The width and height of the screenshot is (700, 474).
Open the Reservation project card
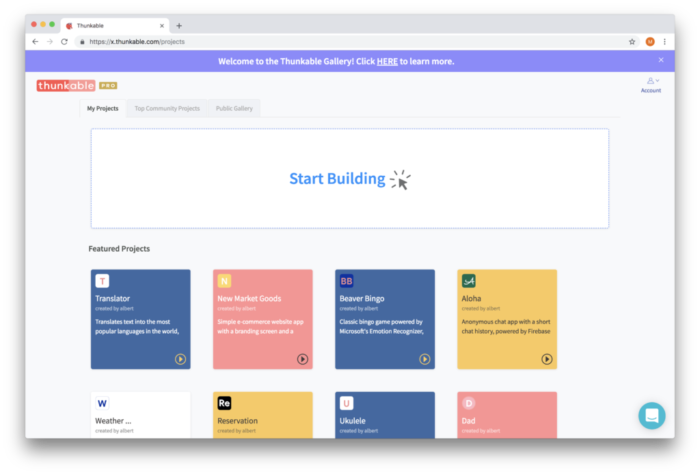(263, 415)
